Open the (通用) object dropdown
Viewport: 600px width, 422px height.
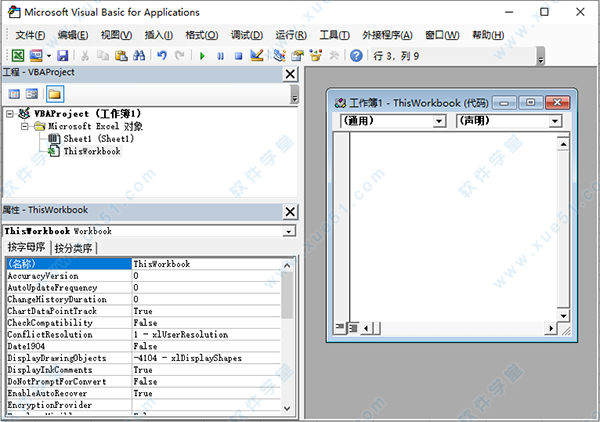(x=439, y=122)
